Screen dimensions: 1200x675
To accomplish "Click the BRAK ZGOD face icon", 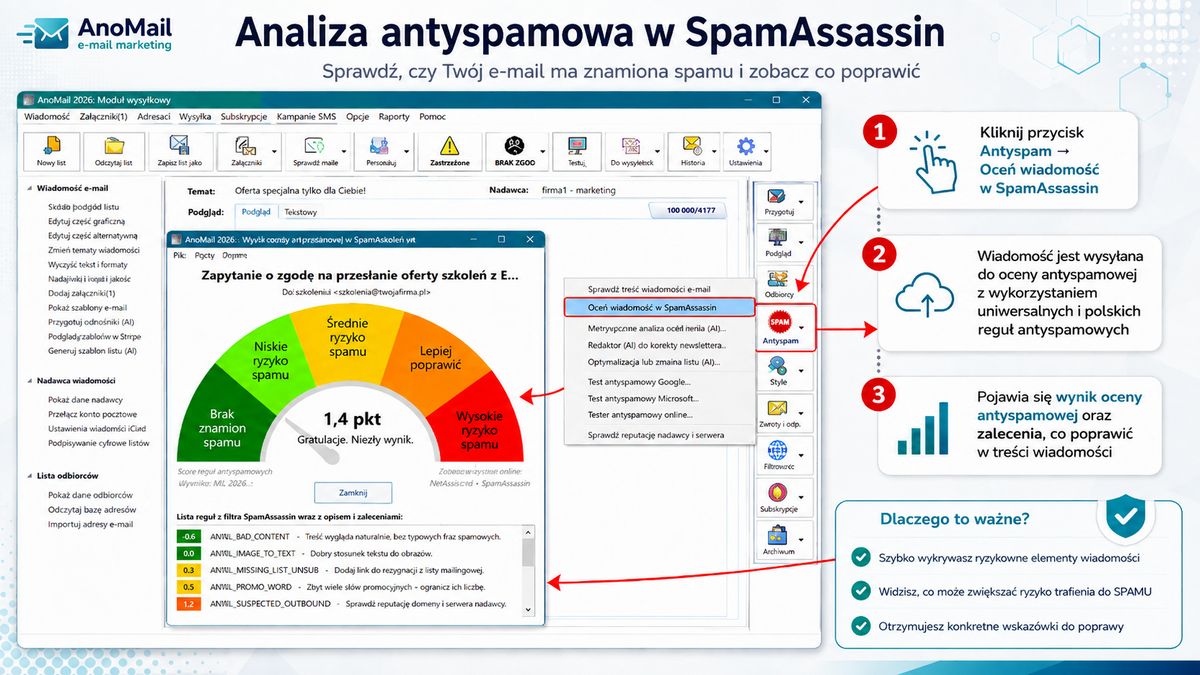I will 515,145.
